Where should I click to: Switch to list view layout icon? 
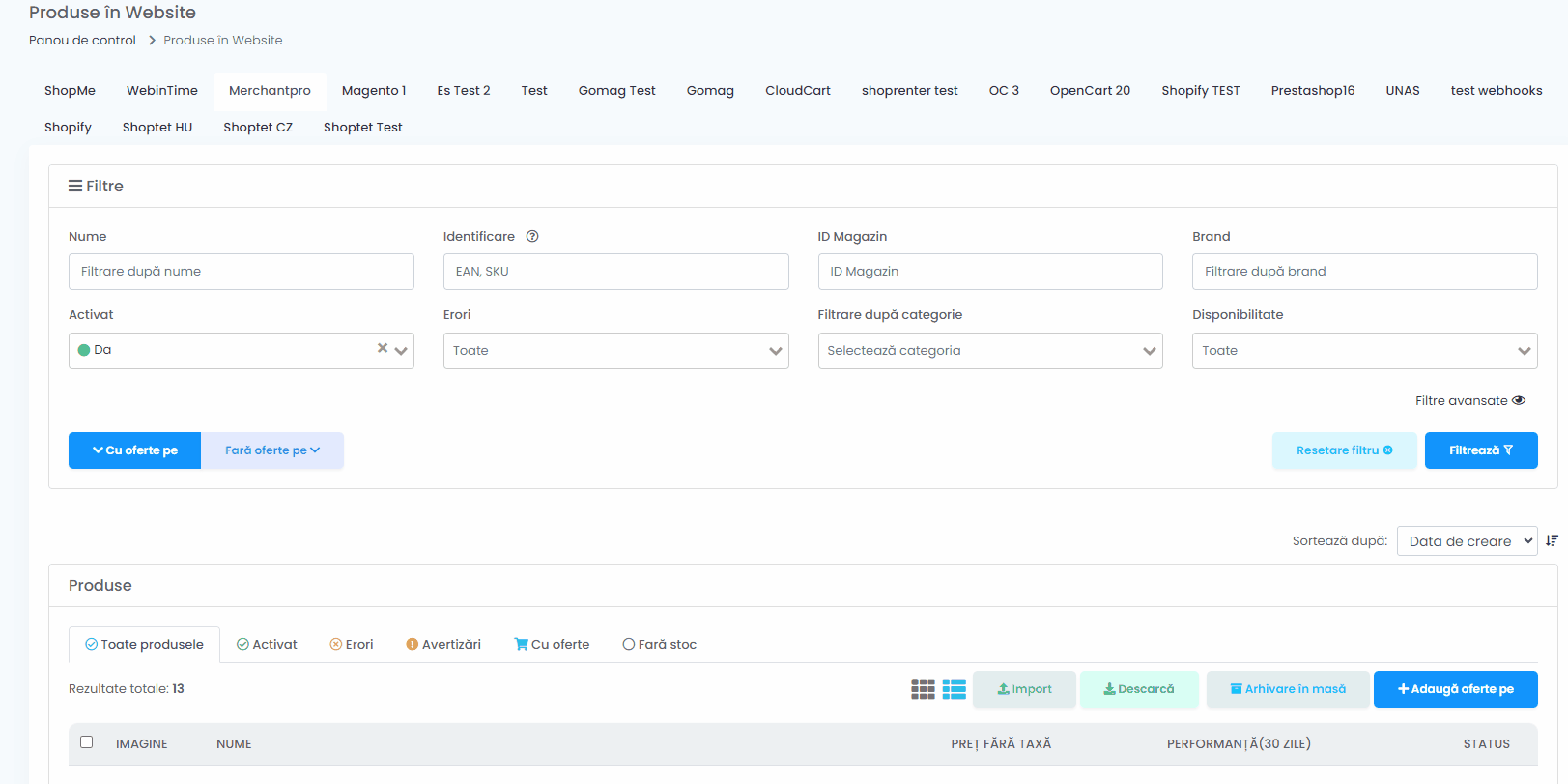(955, 689)
